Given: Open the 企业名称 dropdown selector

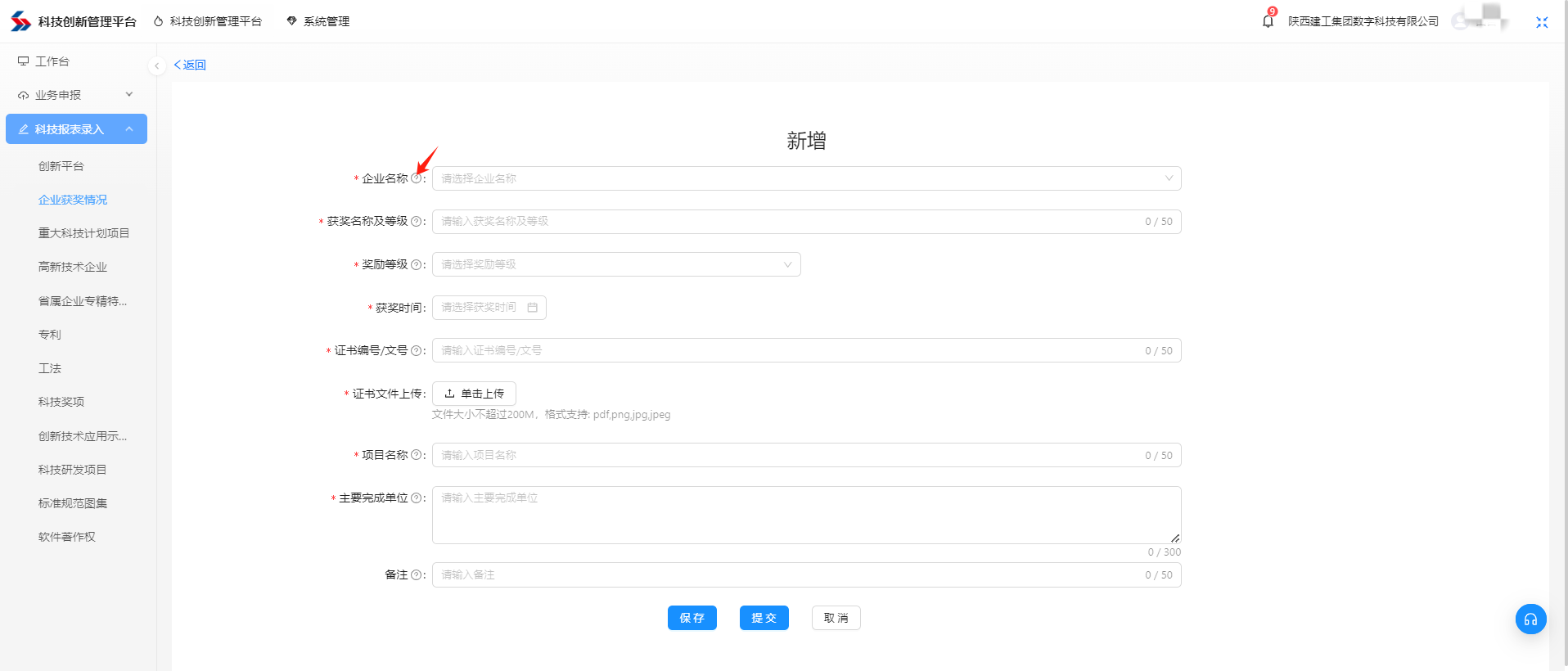Looking at the screenshot, I should coord(806,178).
